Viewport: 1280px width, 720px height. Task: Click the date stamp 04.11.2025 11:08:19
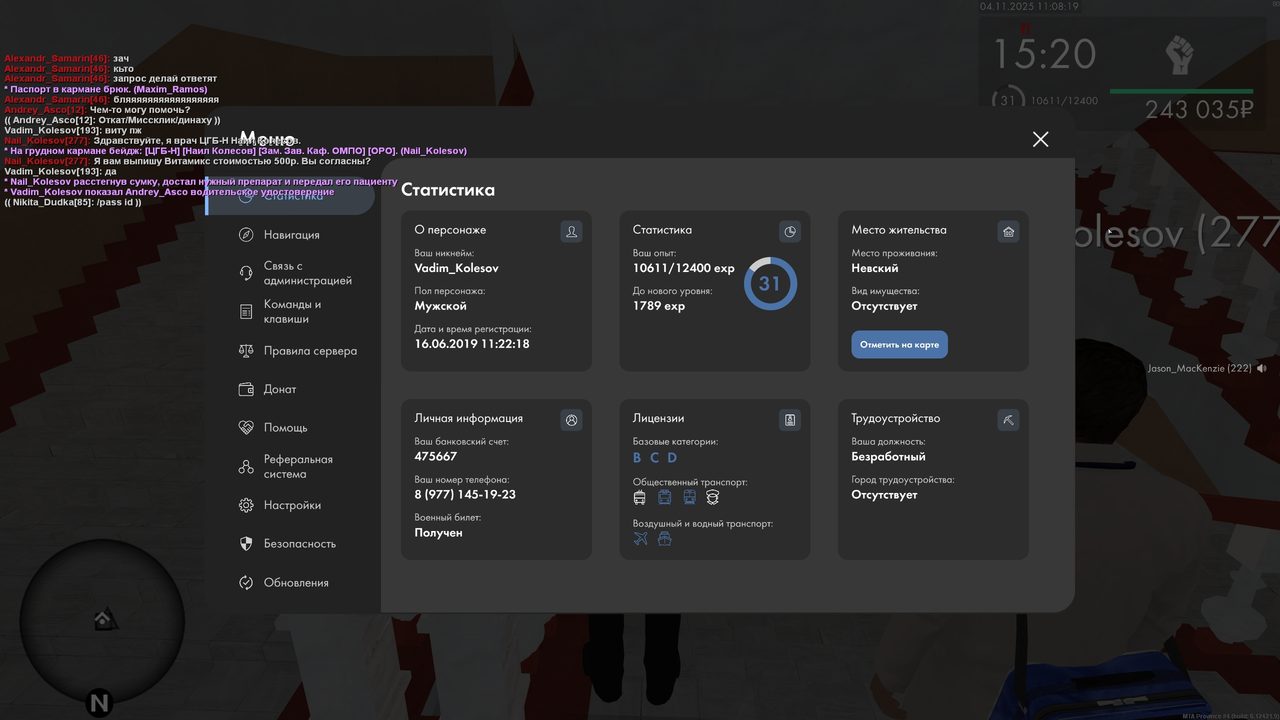(x=1029, y=6)
